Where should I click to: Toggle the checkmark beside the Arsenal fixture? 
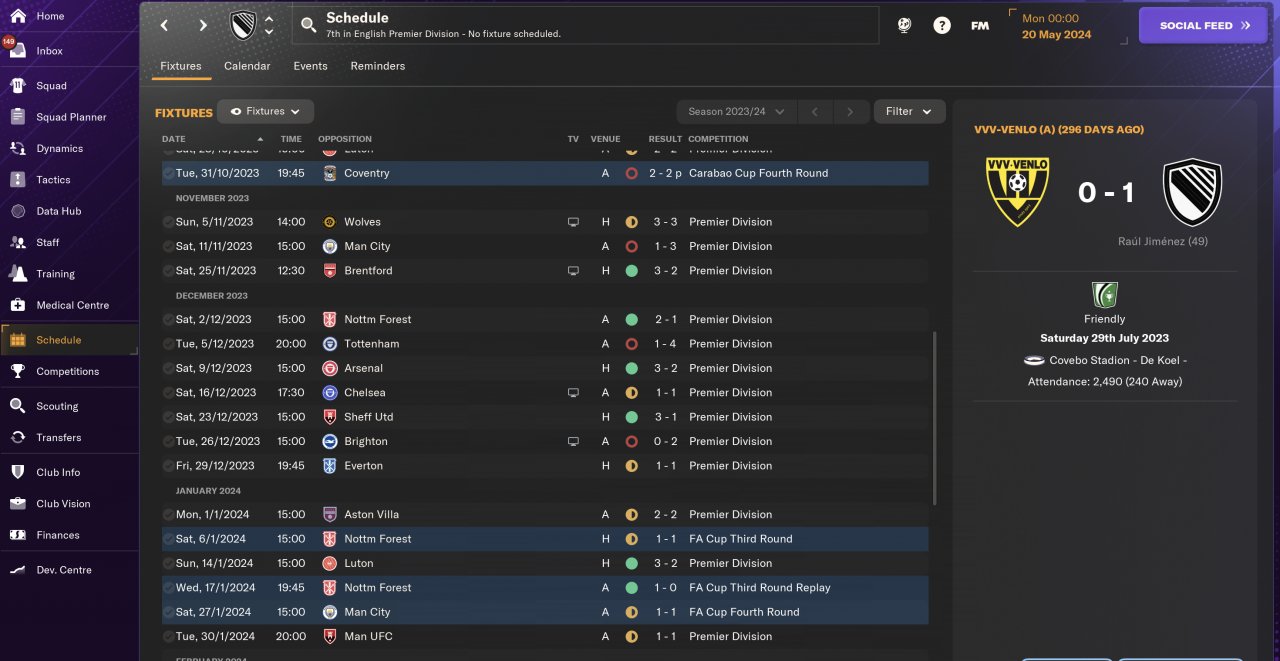pyautogui.click(x=168, y=368)
